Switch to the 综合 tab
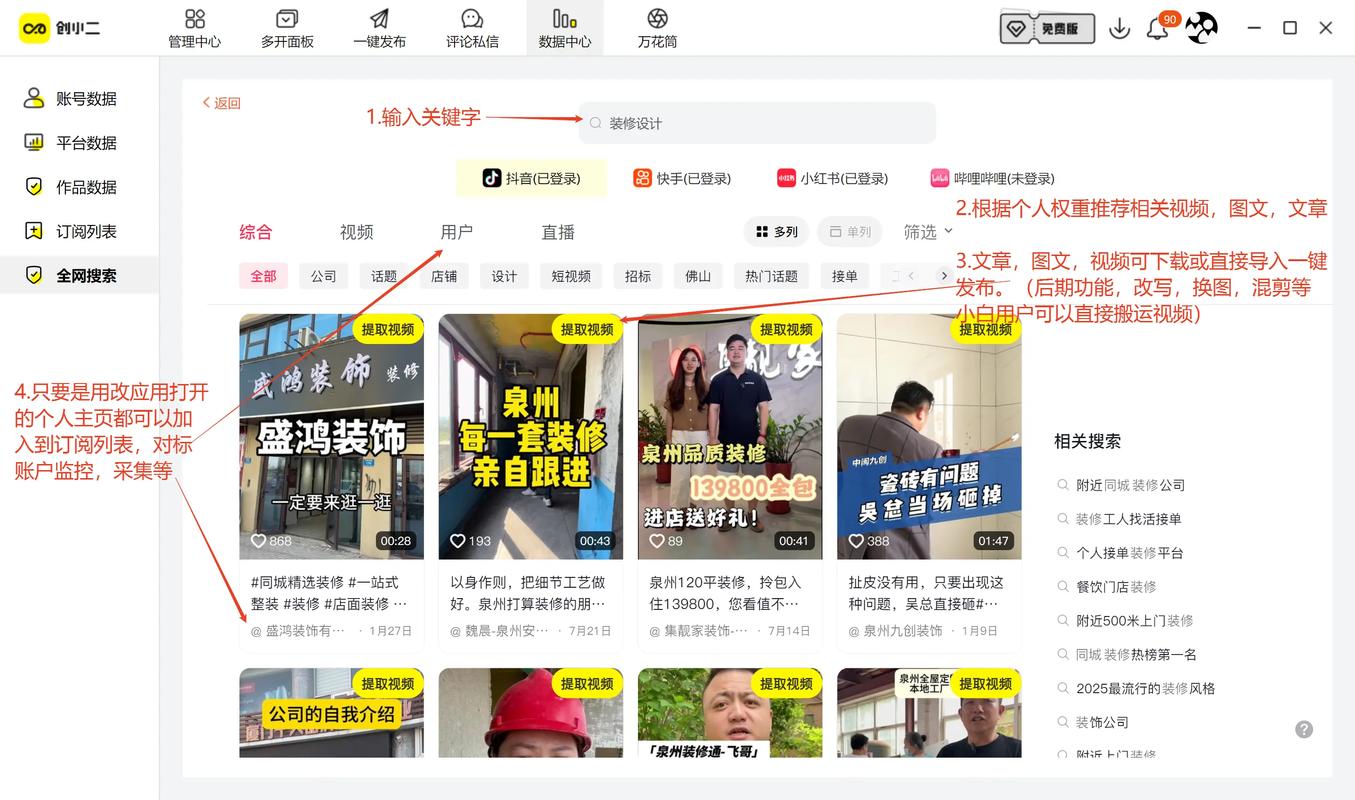This screenshot has width=1355, height=800. [x=256, y=232]
